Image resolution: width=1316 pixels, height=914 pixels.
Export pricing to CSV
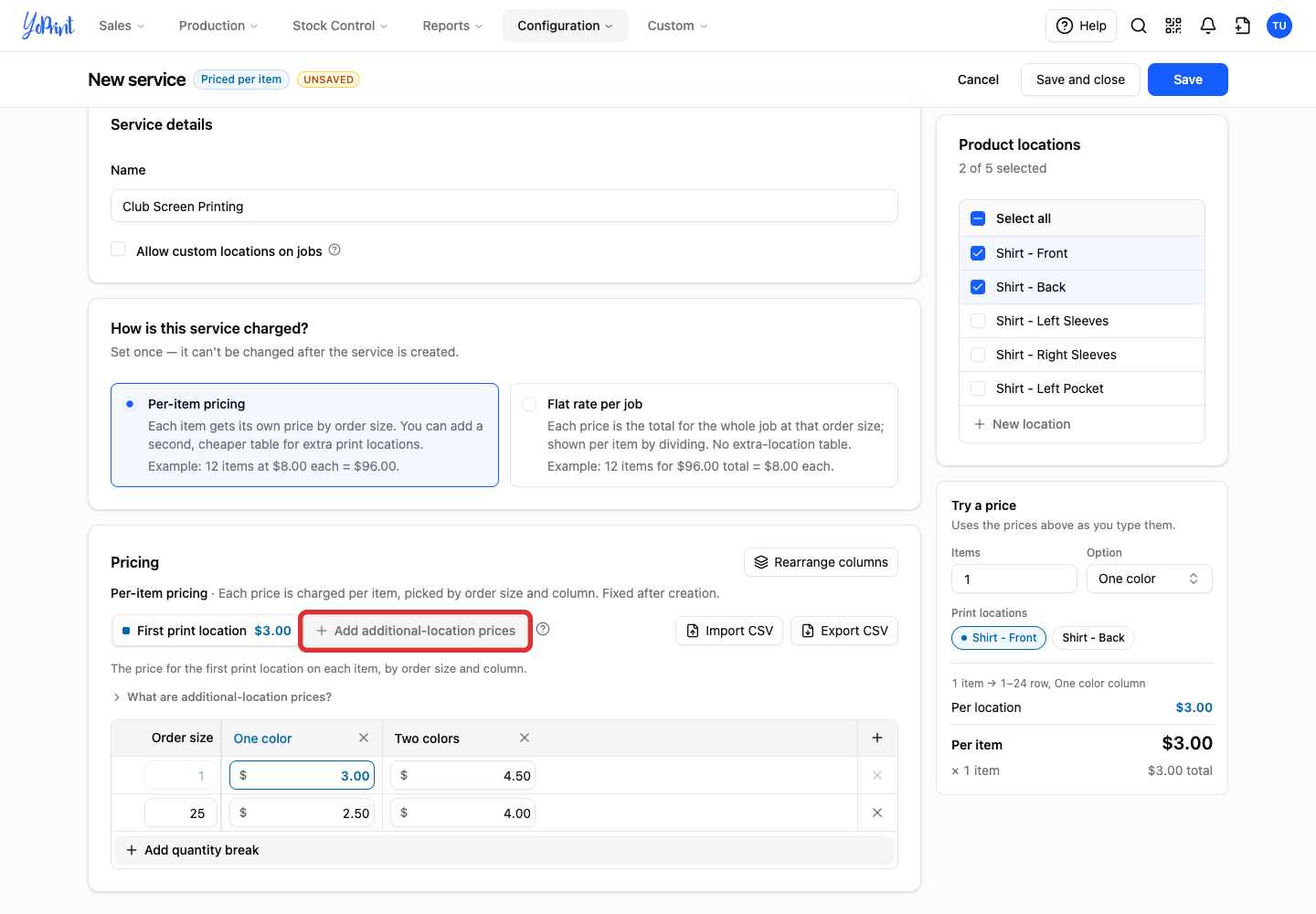tap(844, 631)
